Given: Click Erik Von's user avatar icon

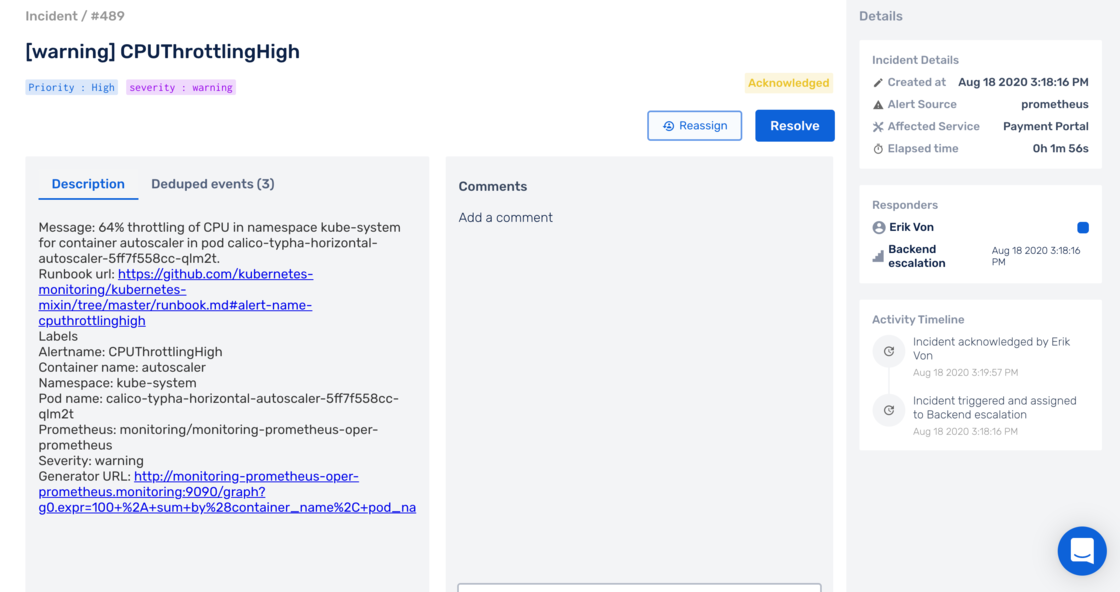Looking at the screenshot, I should point(879,228).
